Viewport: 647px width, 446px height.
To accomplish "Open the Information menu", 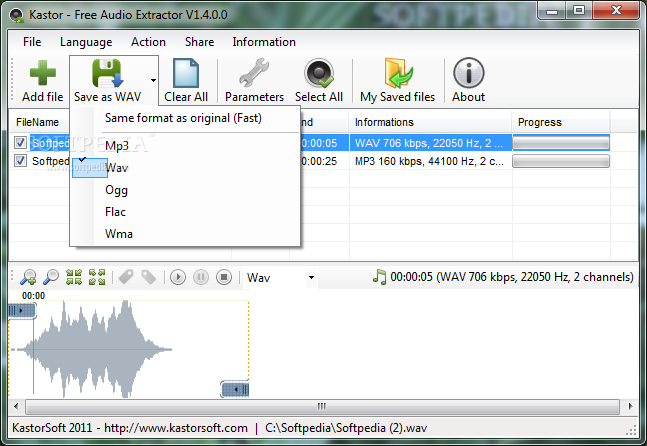I will pos(264,42).
